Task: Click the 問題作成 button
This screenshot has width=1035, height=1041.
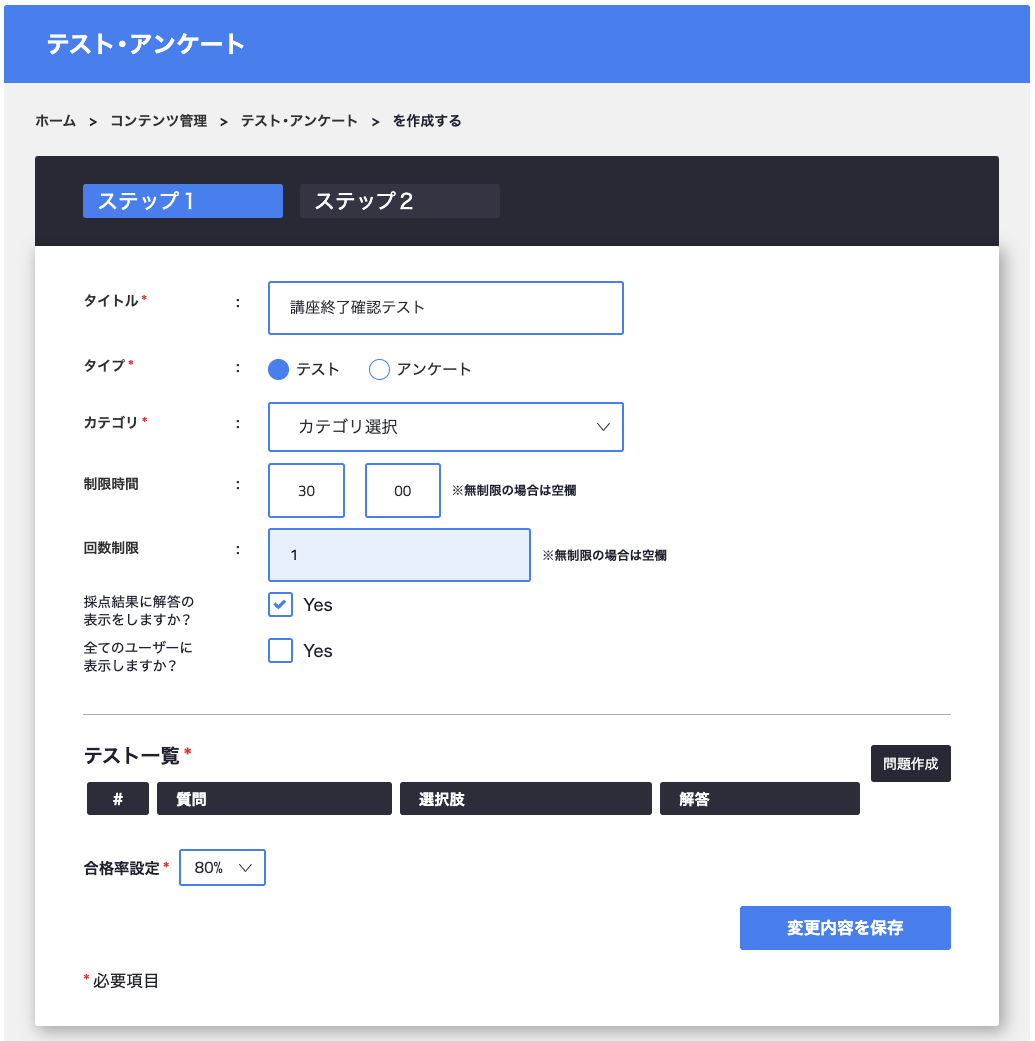Action: point(910,764)
